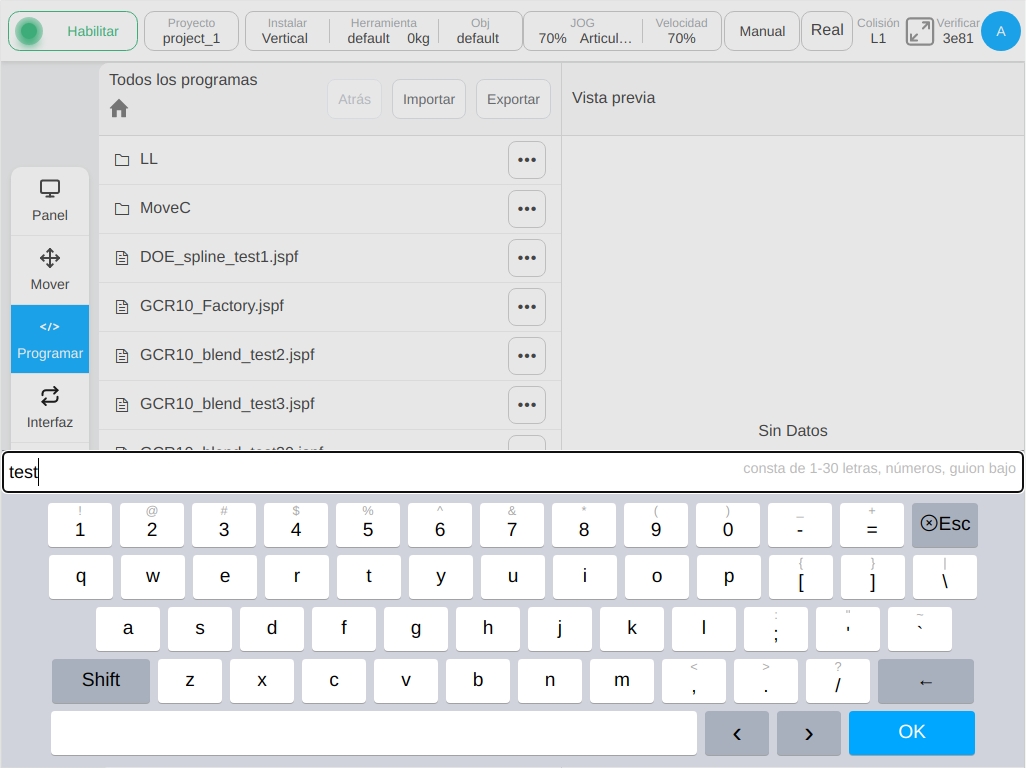Open the Panel sidebar tab
1026x768 pixels.
point(50,201)
